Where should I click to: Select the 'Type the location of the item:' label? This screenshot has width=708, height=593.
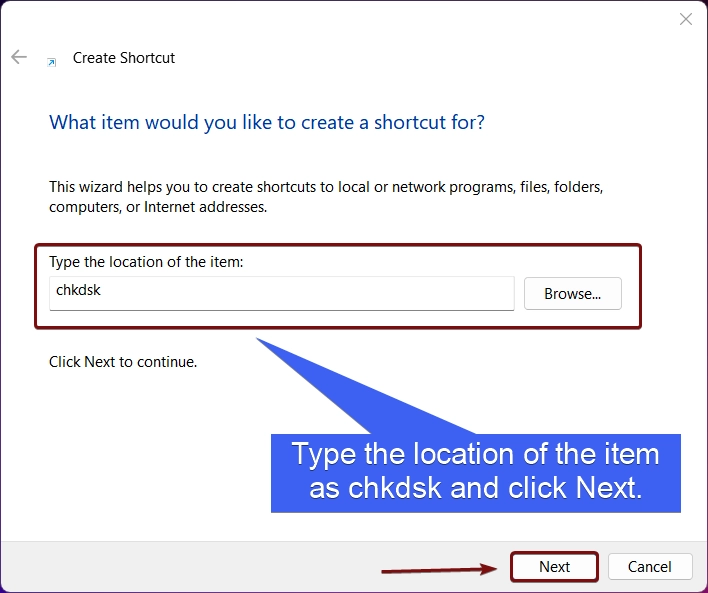point(146,262)
